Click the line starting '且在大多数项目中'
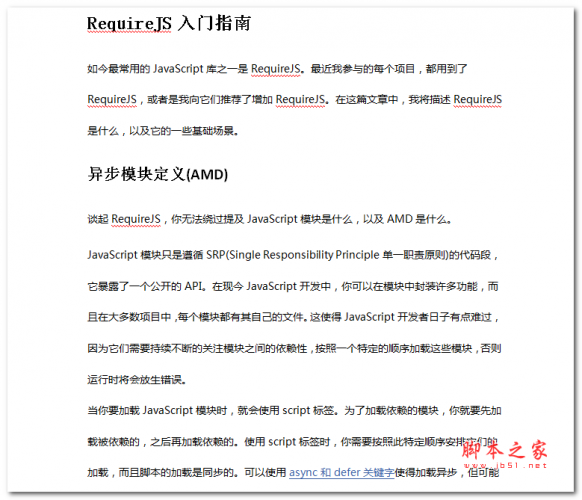 (293, 317)
